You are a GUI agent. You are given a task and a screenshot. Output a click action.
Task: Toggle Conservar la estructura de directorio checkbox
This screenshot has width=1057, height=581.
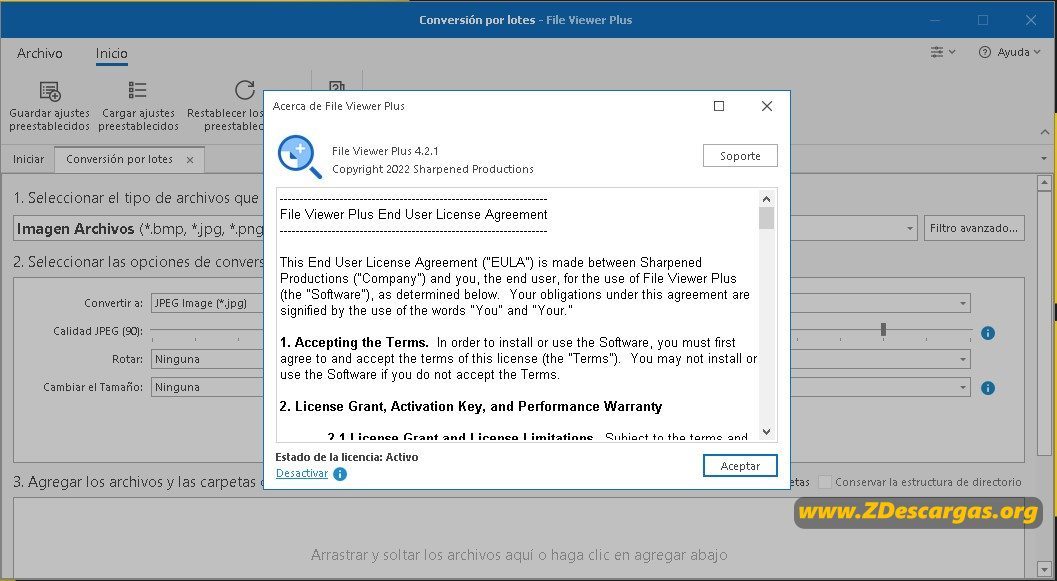point(824,482)
